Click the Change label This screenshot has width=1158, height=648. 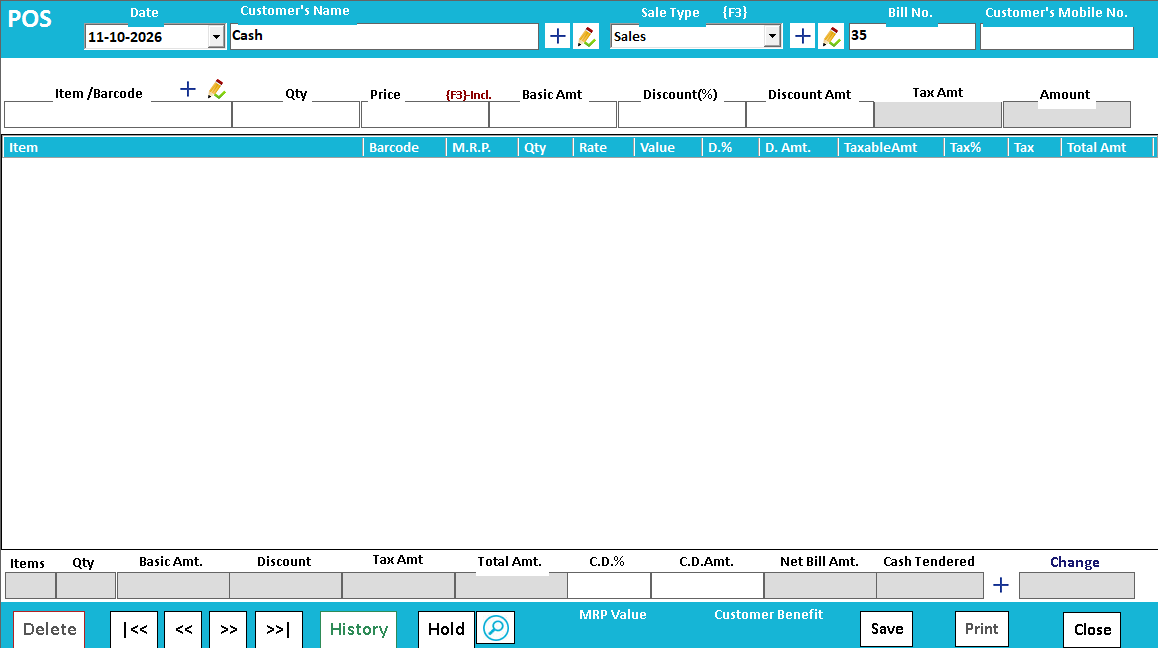[x=1075, y=562]
